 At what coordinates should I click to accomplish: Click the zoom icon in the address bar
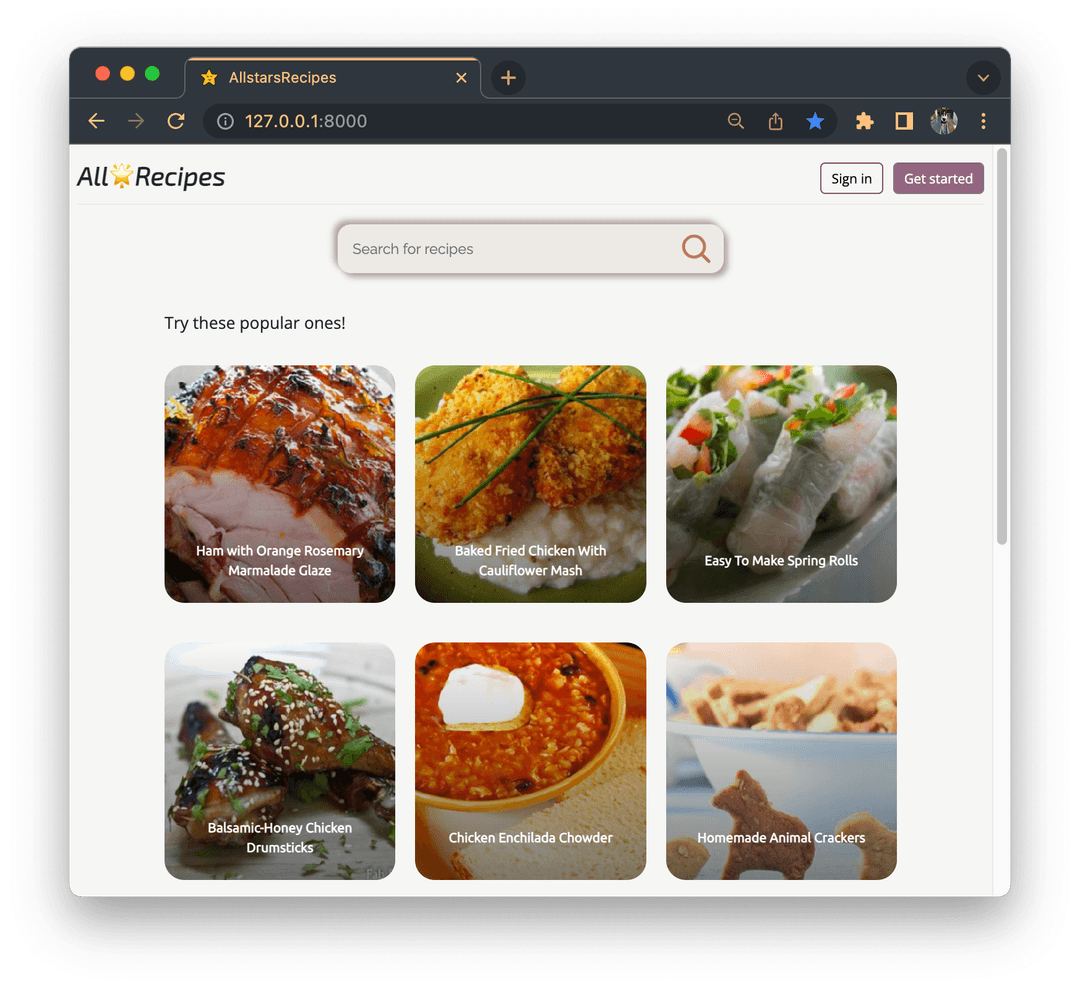(x=736, y=121)
